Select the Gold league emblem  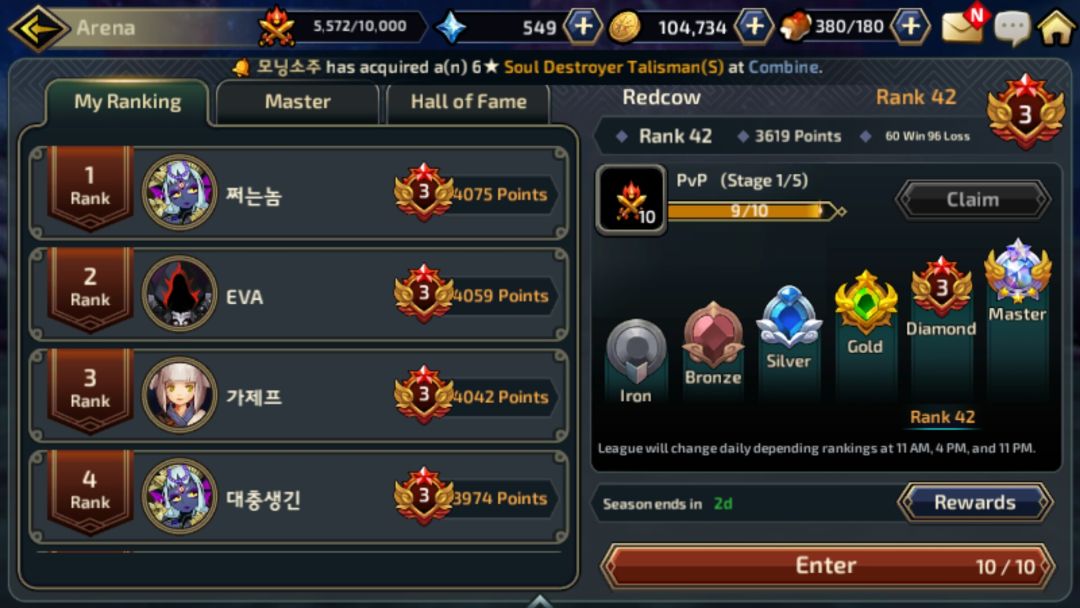tap(865, 302)
